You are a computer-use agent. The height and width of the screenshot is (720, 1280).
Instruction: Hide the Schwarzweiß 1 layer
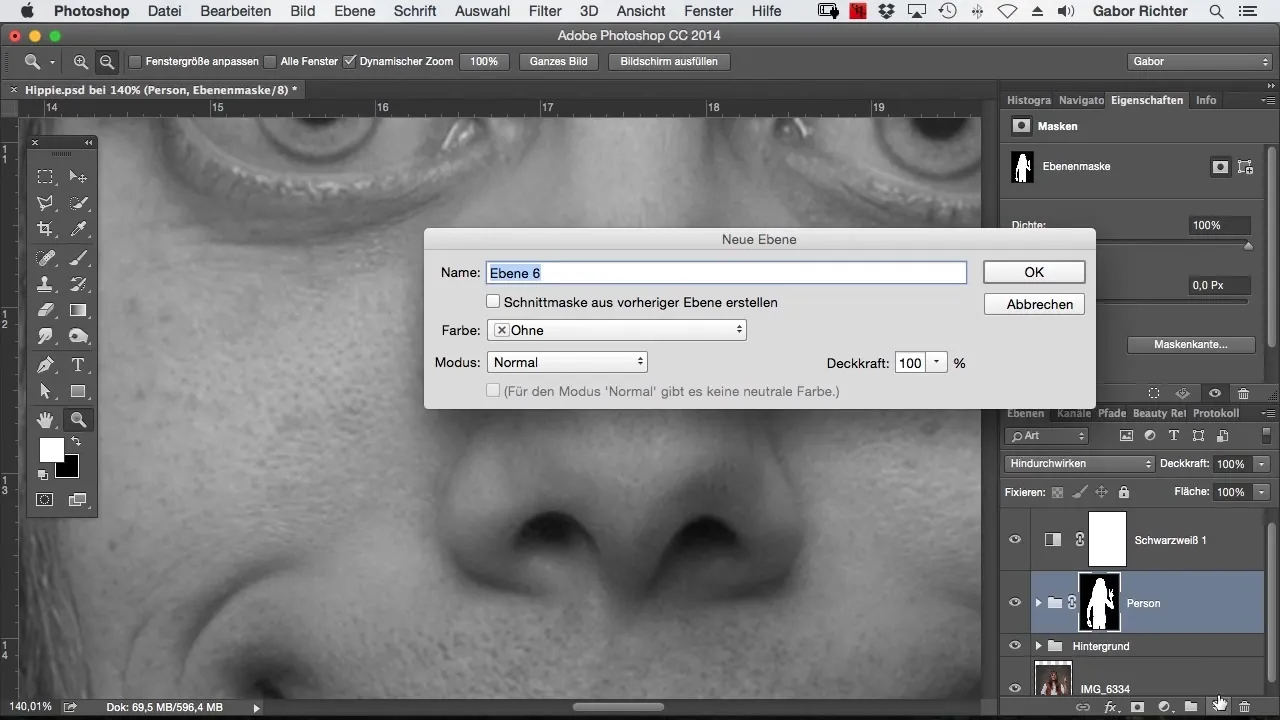tap(1015, 540)
